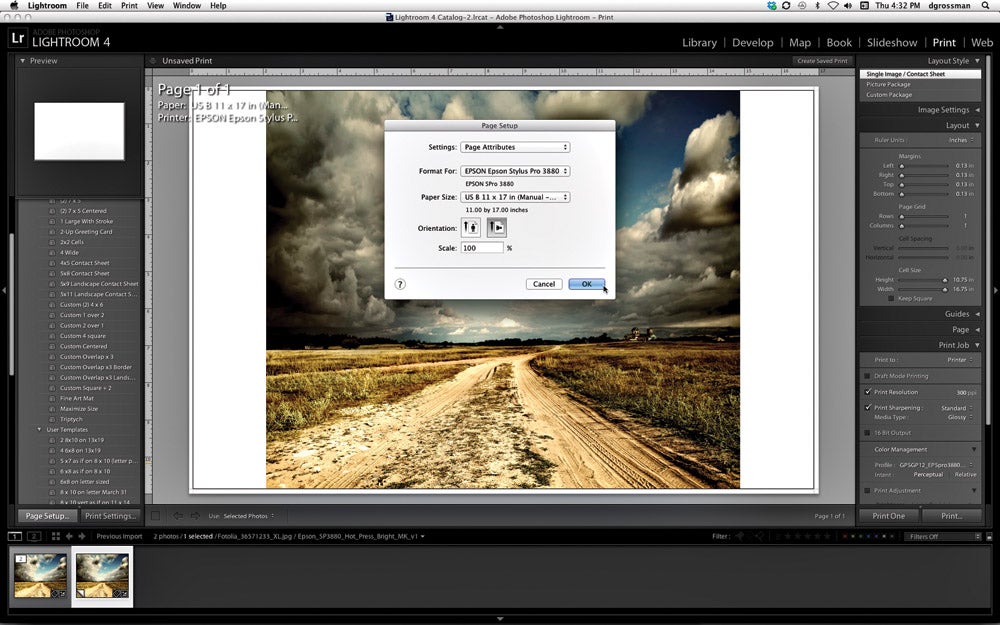The width and height of the screenshot is (1000, 625).
Task: Hide right panel using right-edge arrow
Action: [996, 290]
